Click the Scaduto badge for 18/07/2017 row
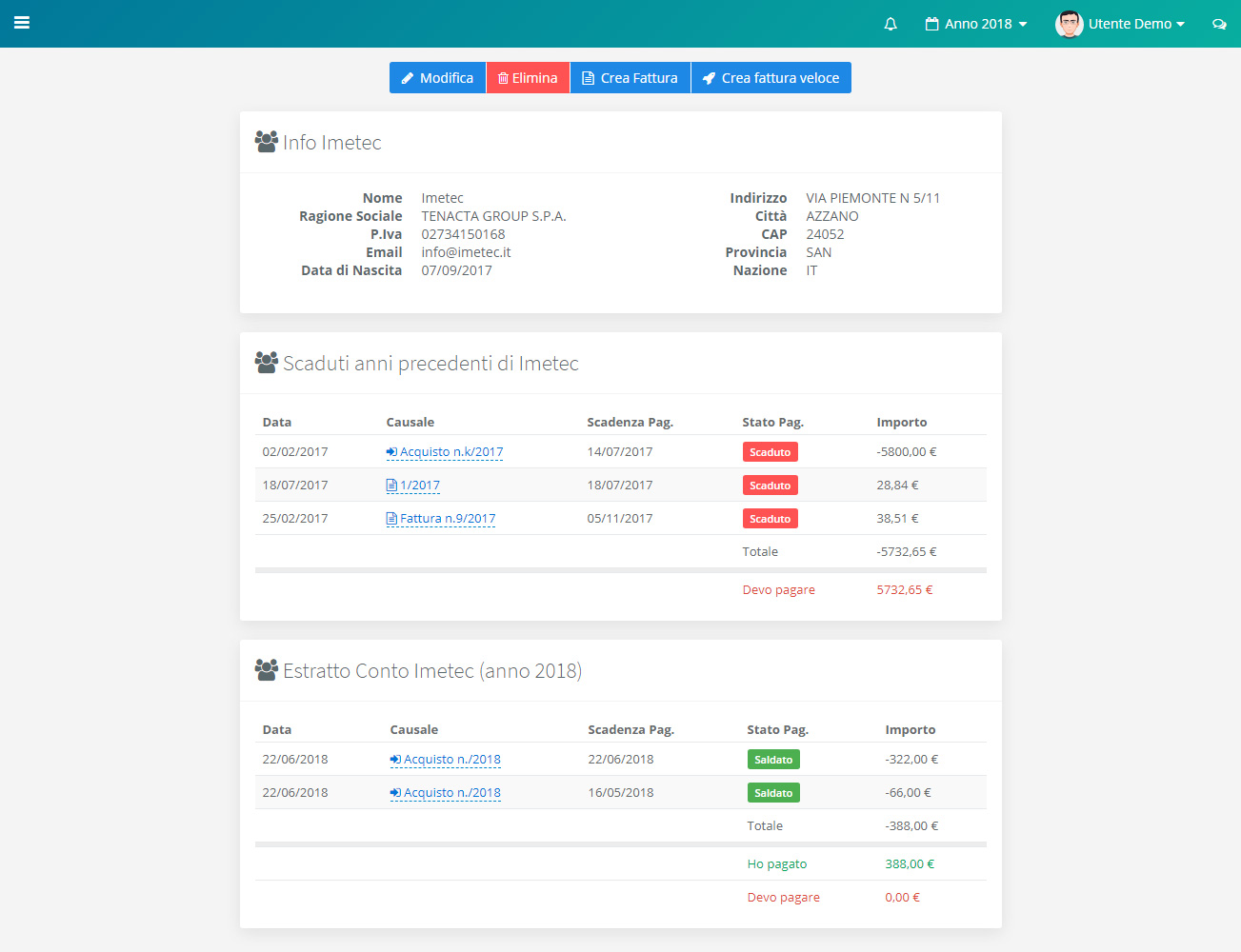1241x952 pixels. [x=770, y=486]
